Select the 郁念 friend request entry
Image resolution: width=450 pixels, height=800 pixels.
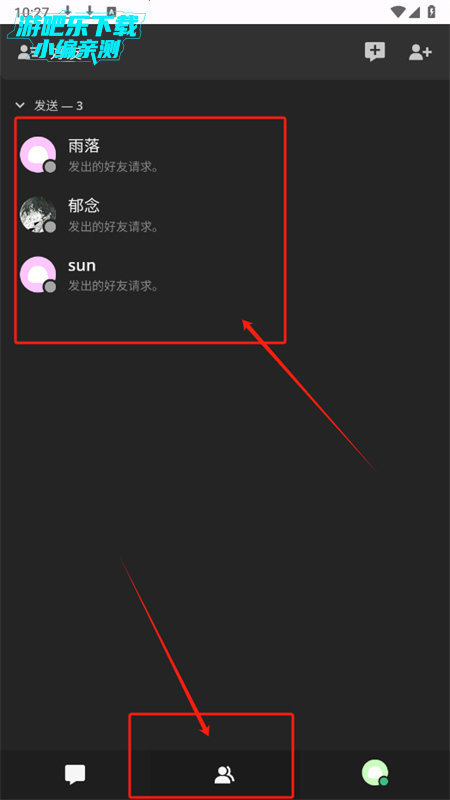150,214
